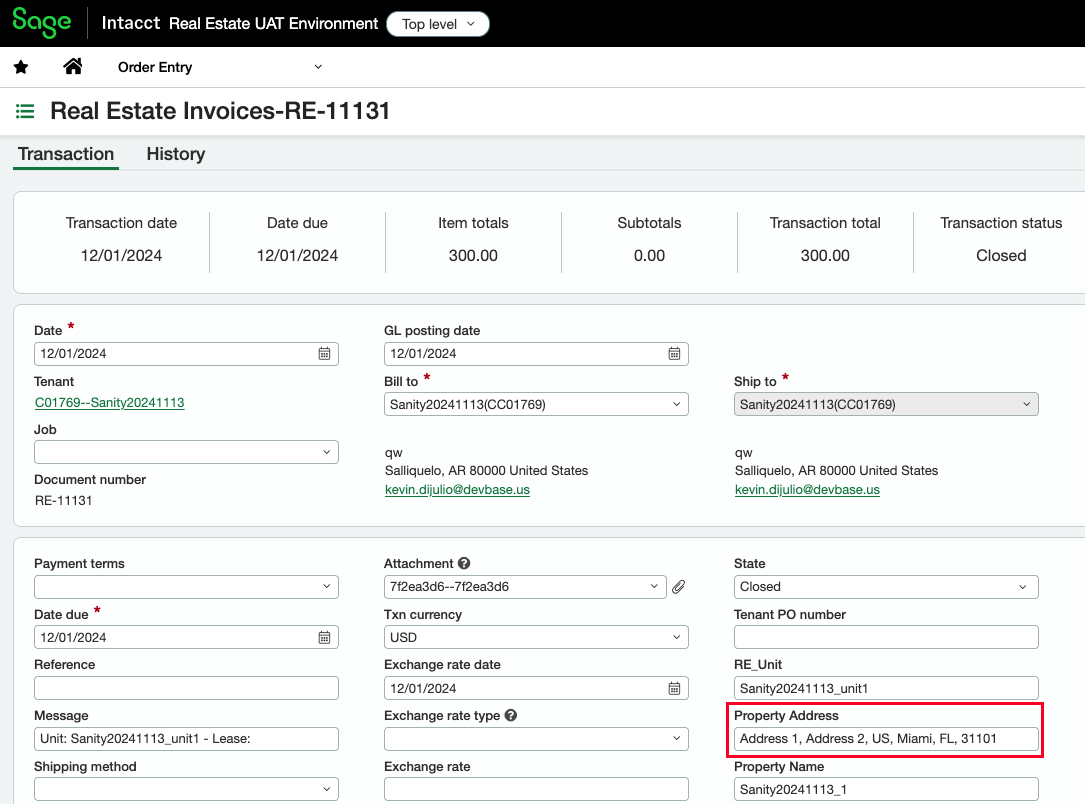Open calendar picker for Exchange rate date

pyautogui.click(x=674, y=688)
